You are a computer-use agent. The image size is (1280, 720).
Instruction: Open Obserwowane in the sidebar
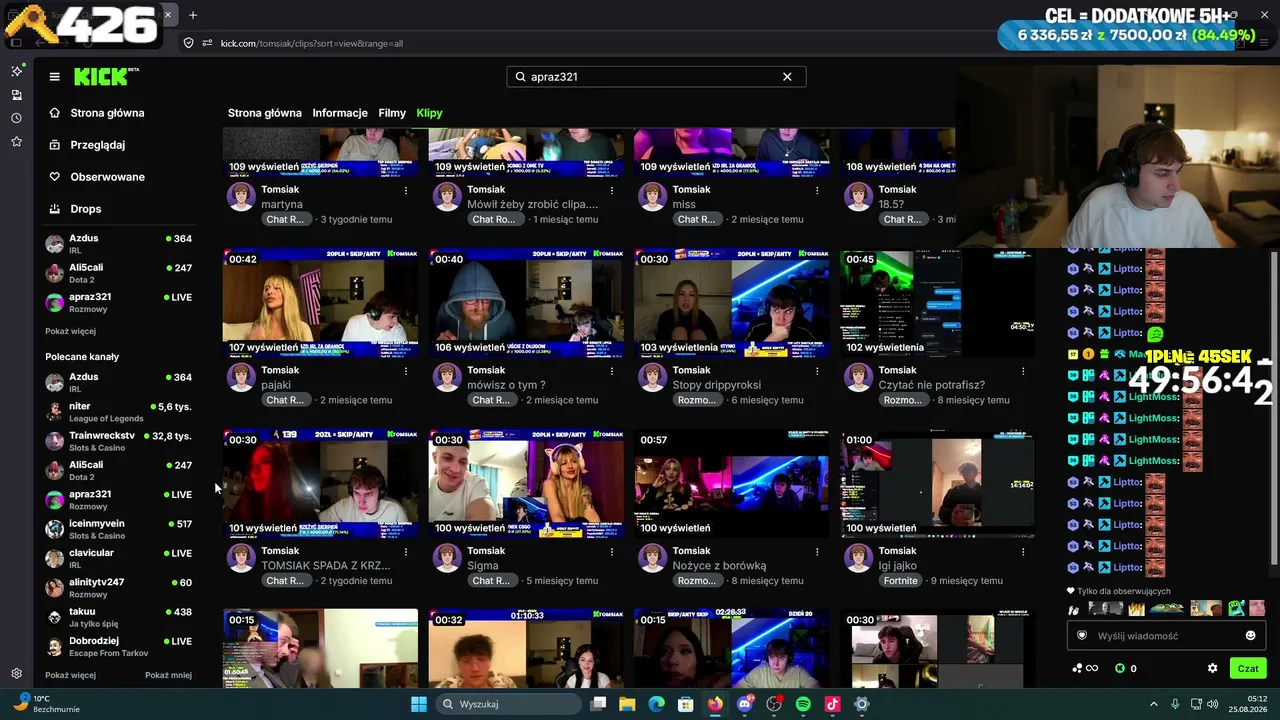pos(97,177)
